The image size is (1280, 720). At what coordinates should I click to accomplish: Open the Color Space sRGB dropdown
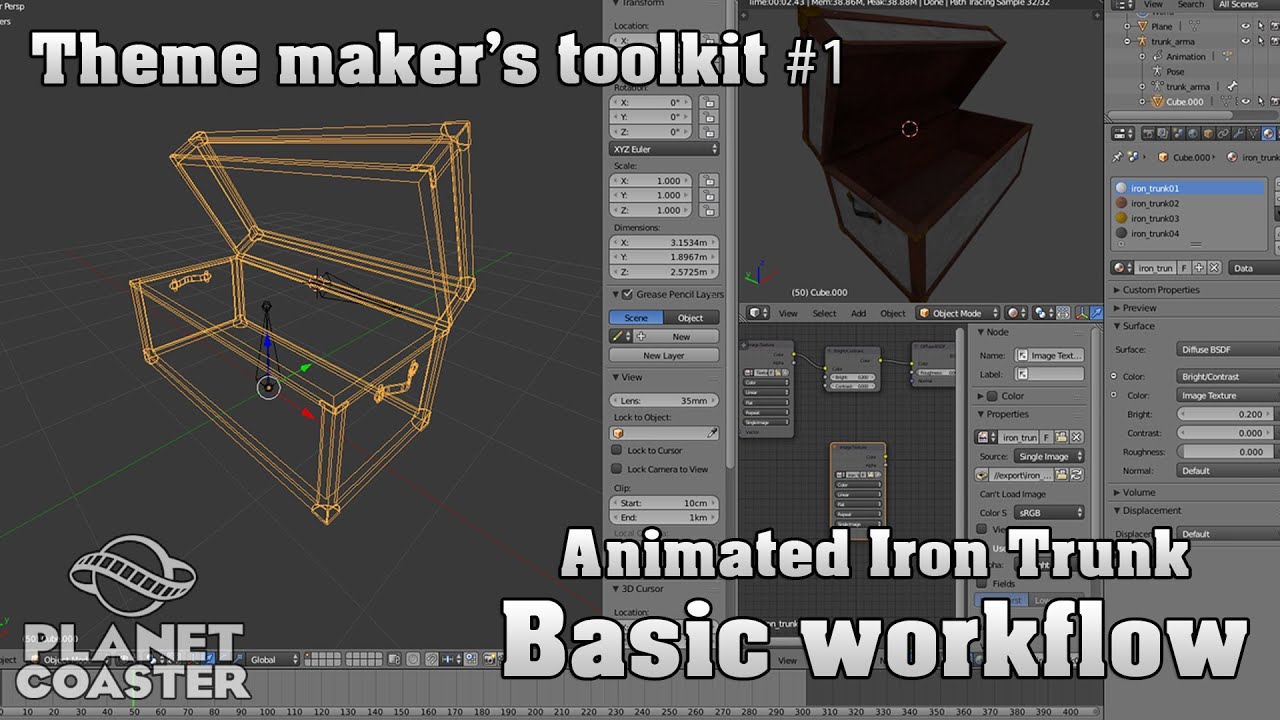(x=1049, y=512)
